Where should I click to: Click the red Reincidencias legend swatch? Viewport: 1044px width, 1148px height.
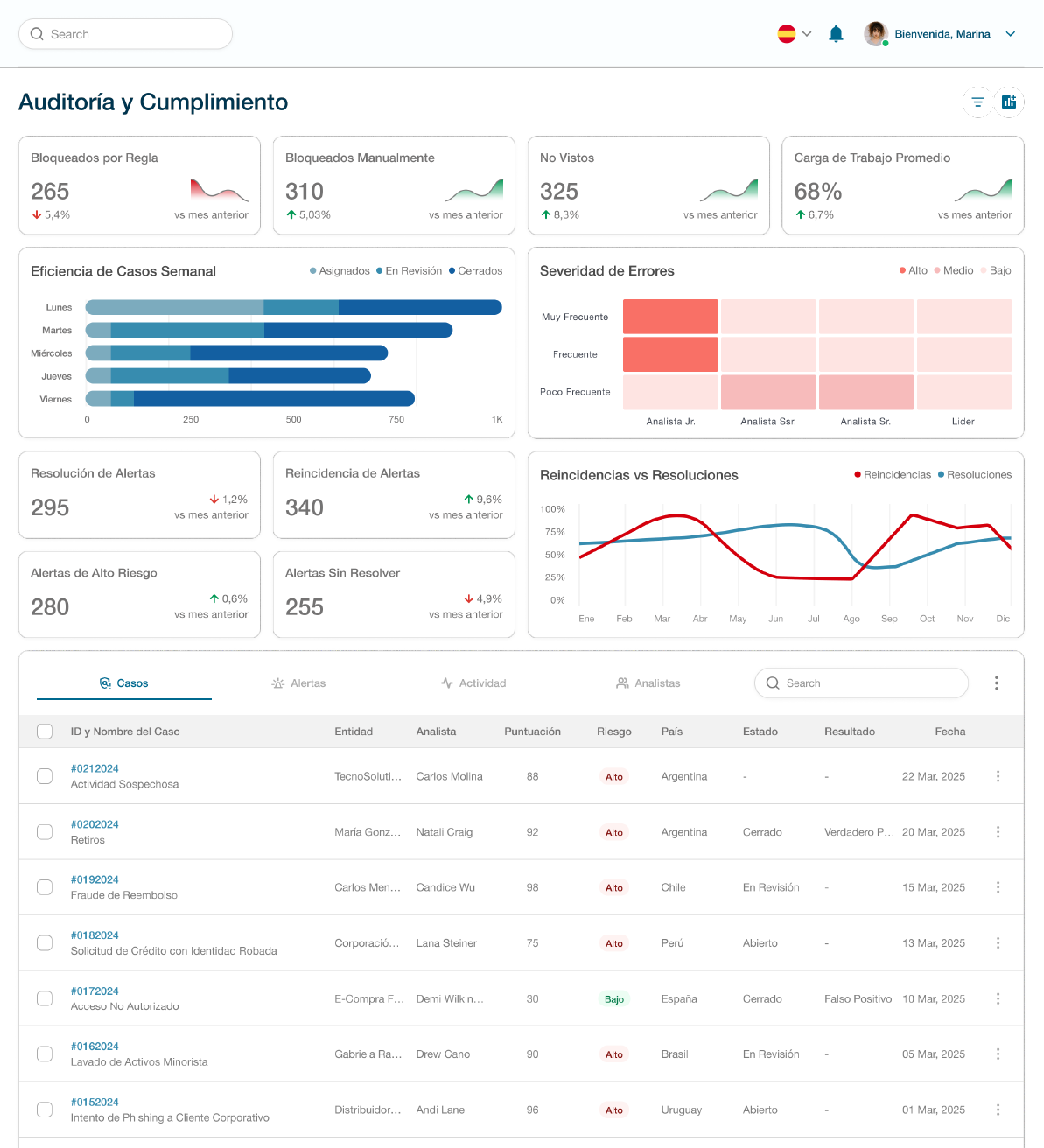pos(857,474)
